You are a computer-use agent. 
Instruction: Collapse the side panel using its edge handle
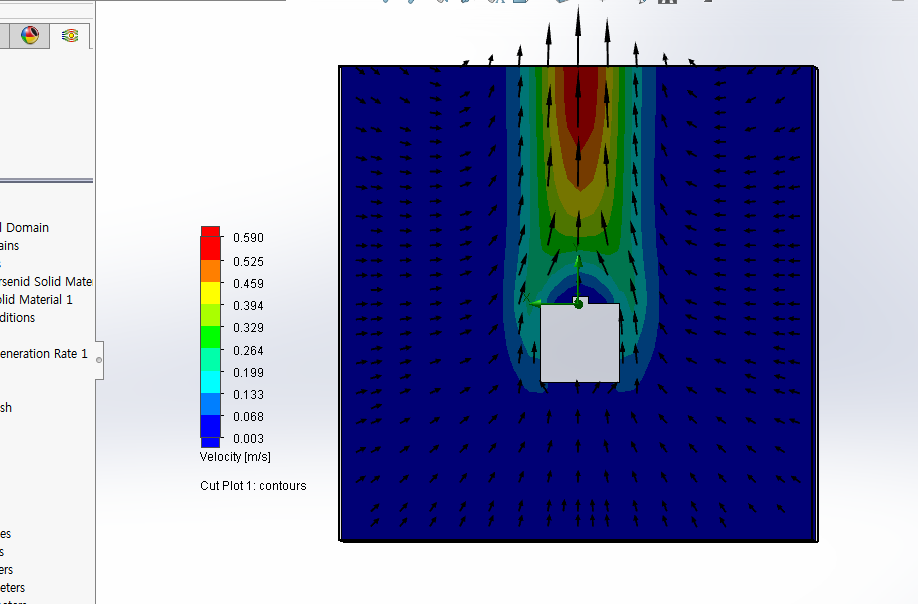(x=99, y=360)
